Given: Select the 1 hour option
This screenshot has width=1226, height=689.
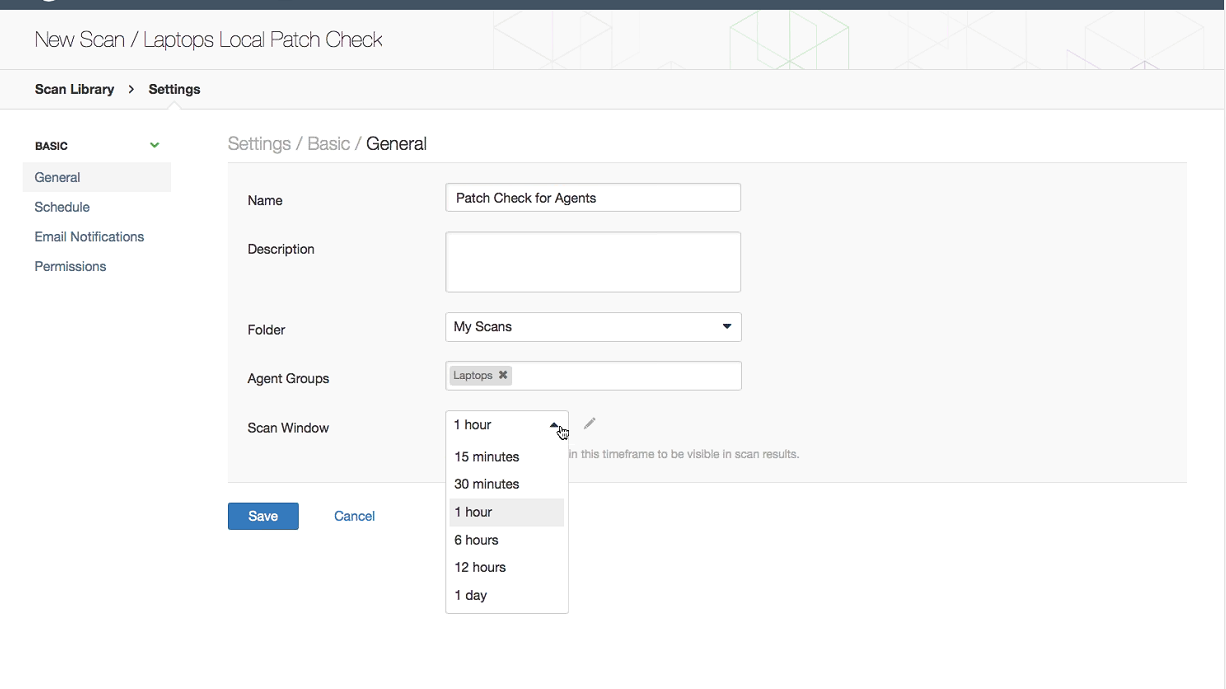Looking at the screenshot, I should click(474, 512).
